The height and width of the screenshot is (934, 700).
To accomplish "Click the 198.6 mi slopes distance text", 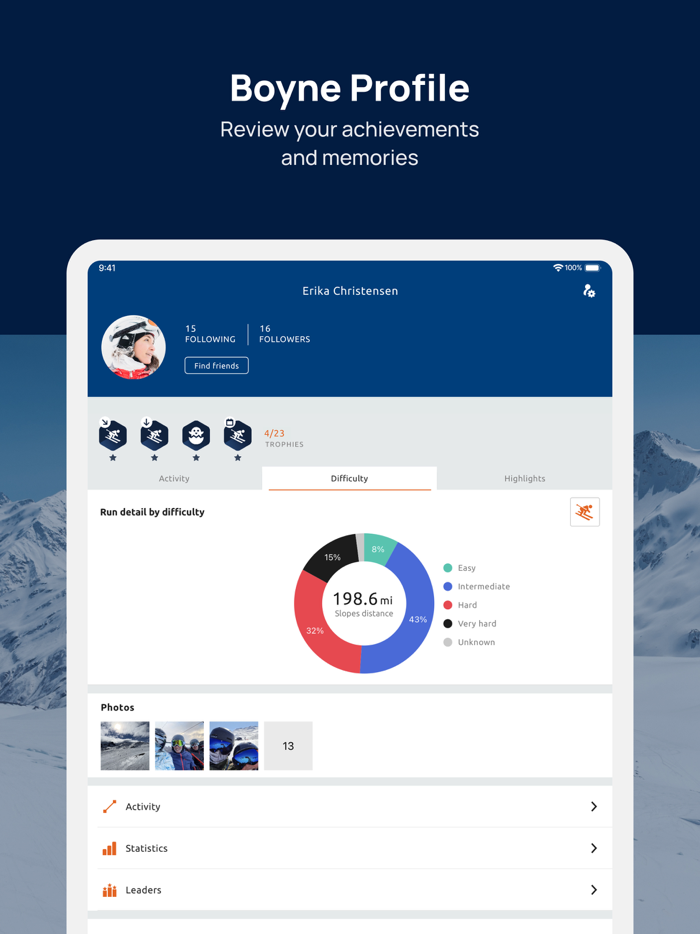I will click(x=363, y=603).
